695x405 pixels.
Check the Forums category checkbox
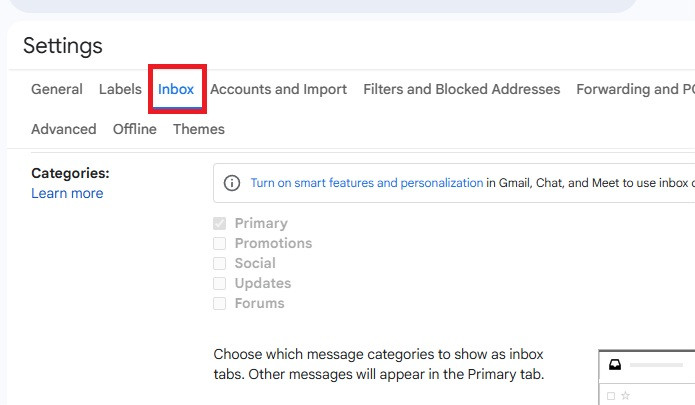[x=219, y=303]
